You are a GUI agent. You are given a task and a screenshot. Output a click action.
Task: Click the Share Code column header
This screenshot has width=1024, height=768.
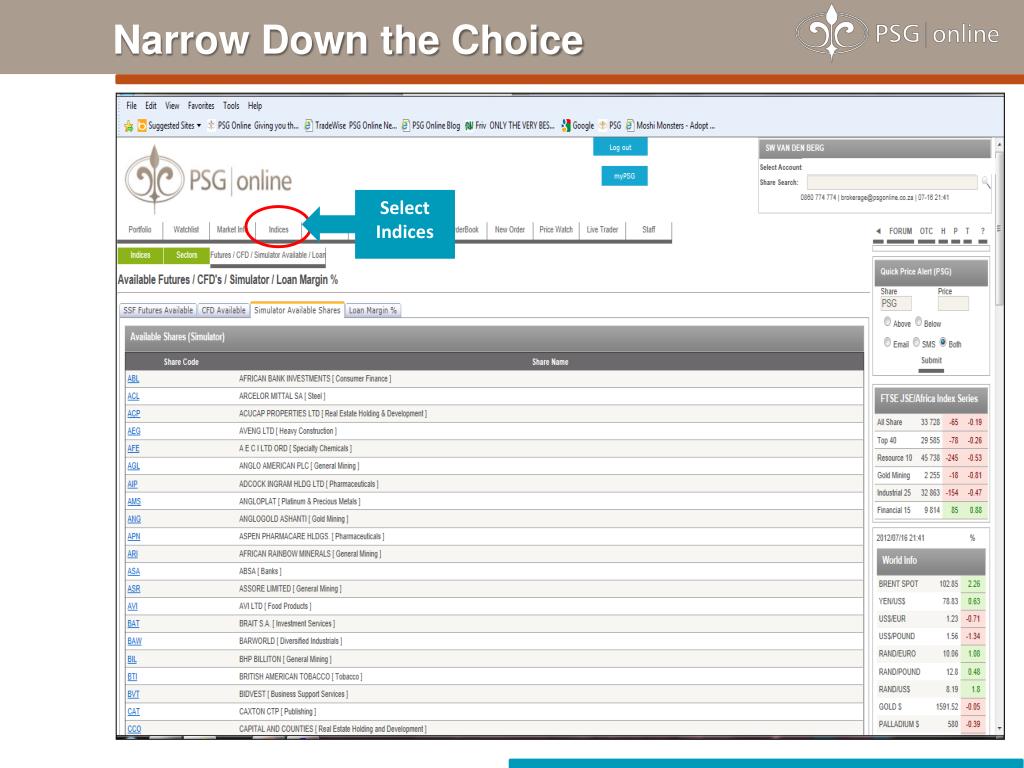(x=181, y=362)
